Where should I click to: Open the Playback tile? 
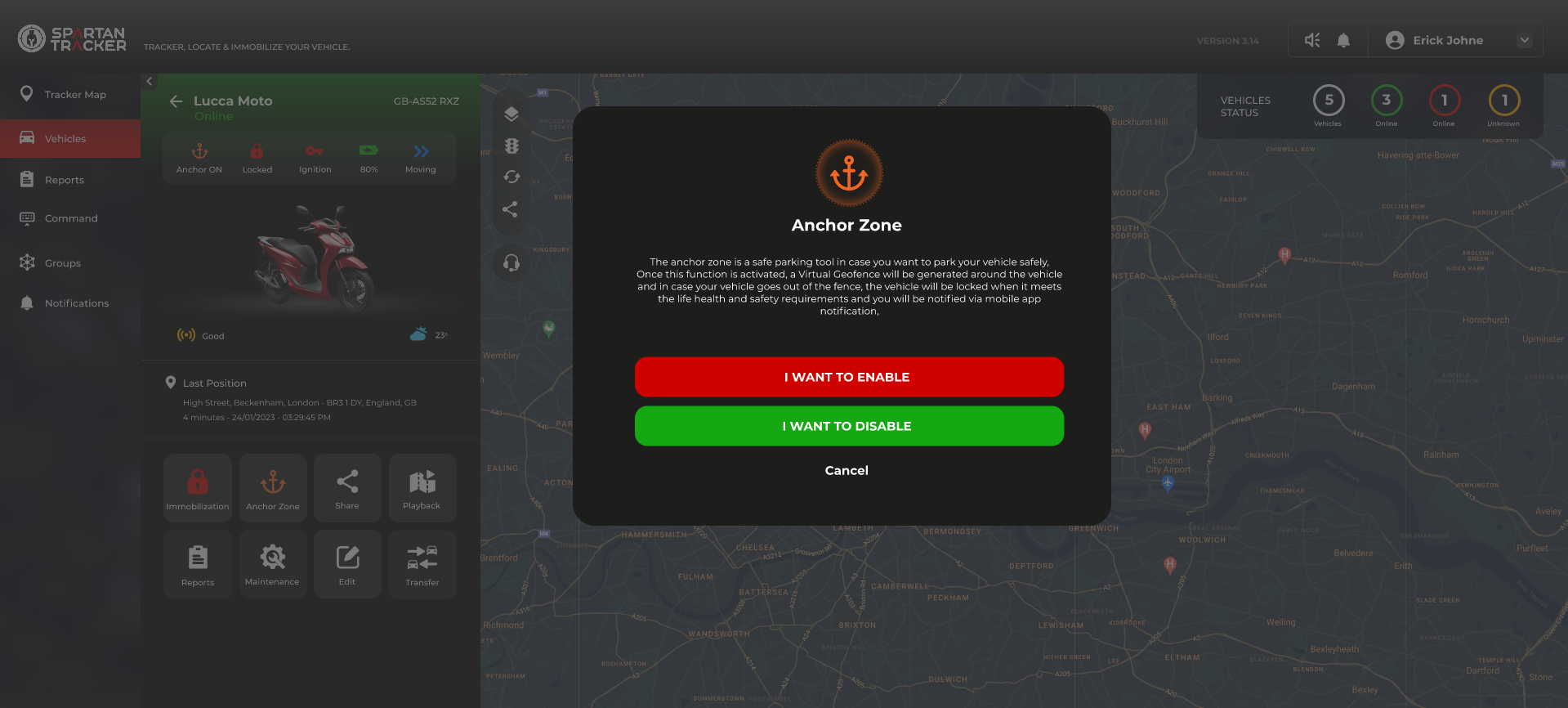pos(422,488)
